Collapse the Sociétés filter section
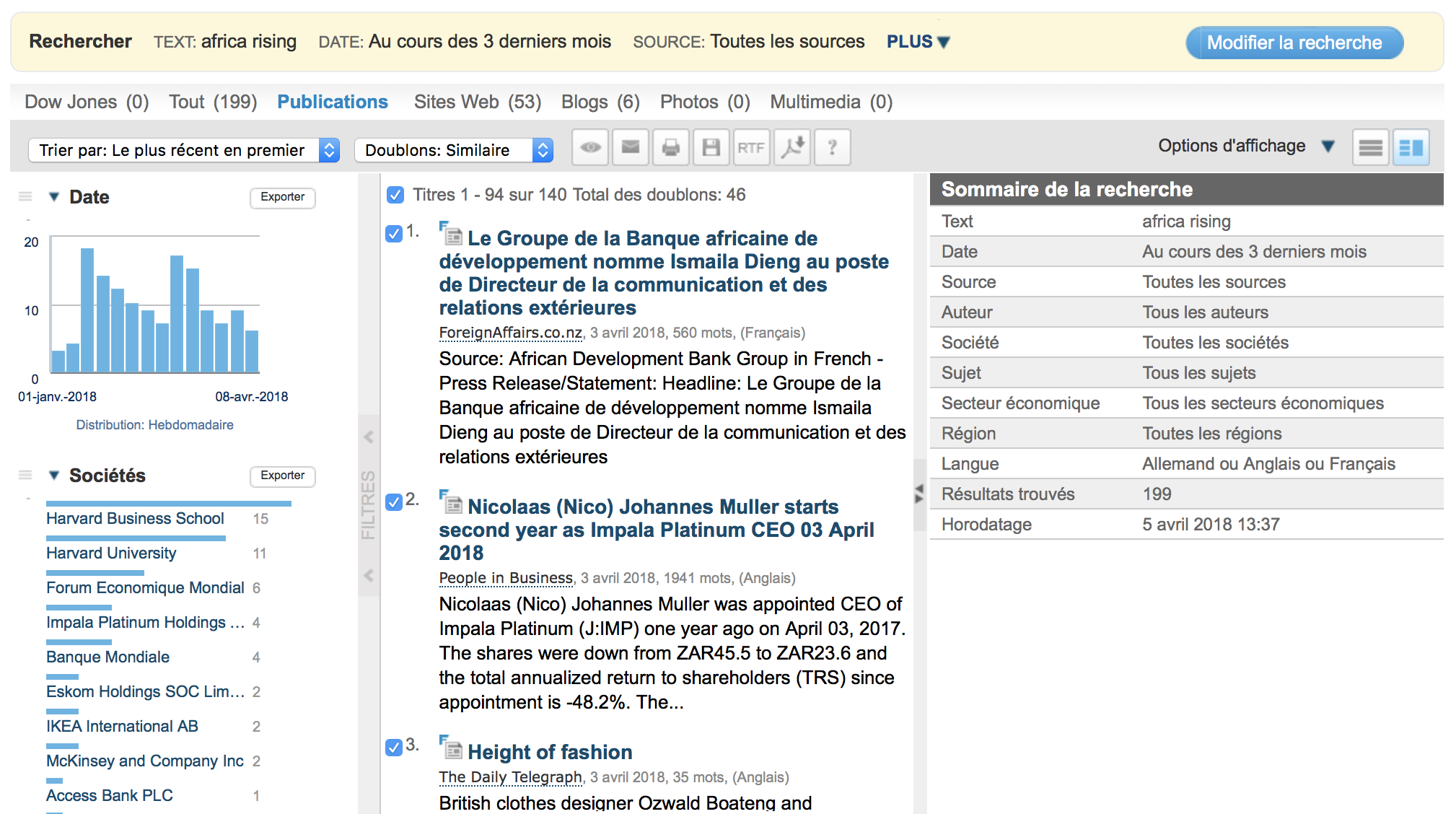 coord(54,475)
